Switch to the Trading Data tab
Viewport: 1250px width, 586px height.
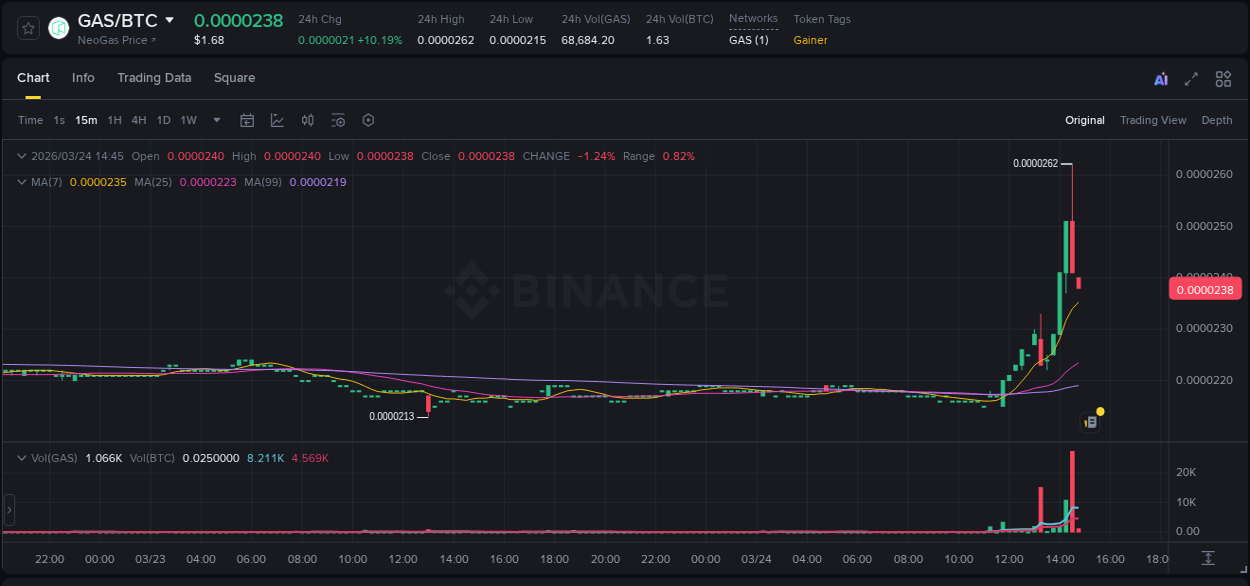click(x=154, y=78)
